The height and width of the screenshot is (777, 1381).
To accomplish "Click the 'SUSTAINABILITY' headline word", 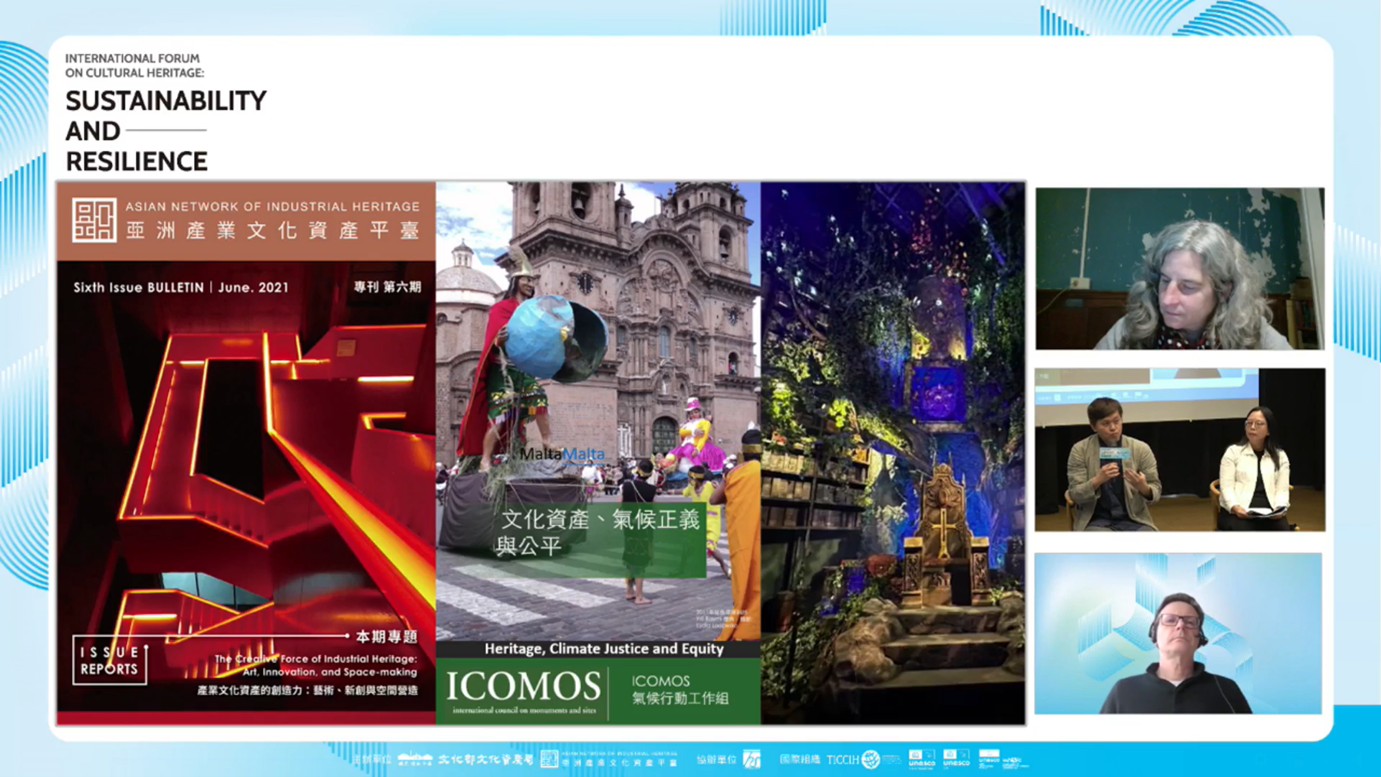I will click(x=166, y=101).
